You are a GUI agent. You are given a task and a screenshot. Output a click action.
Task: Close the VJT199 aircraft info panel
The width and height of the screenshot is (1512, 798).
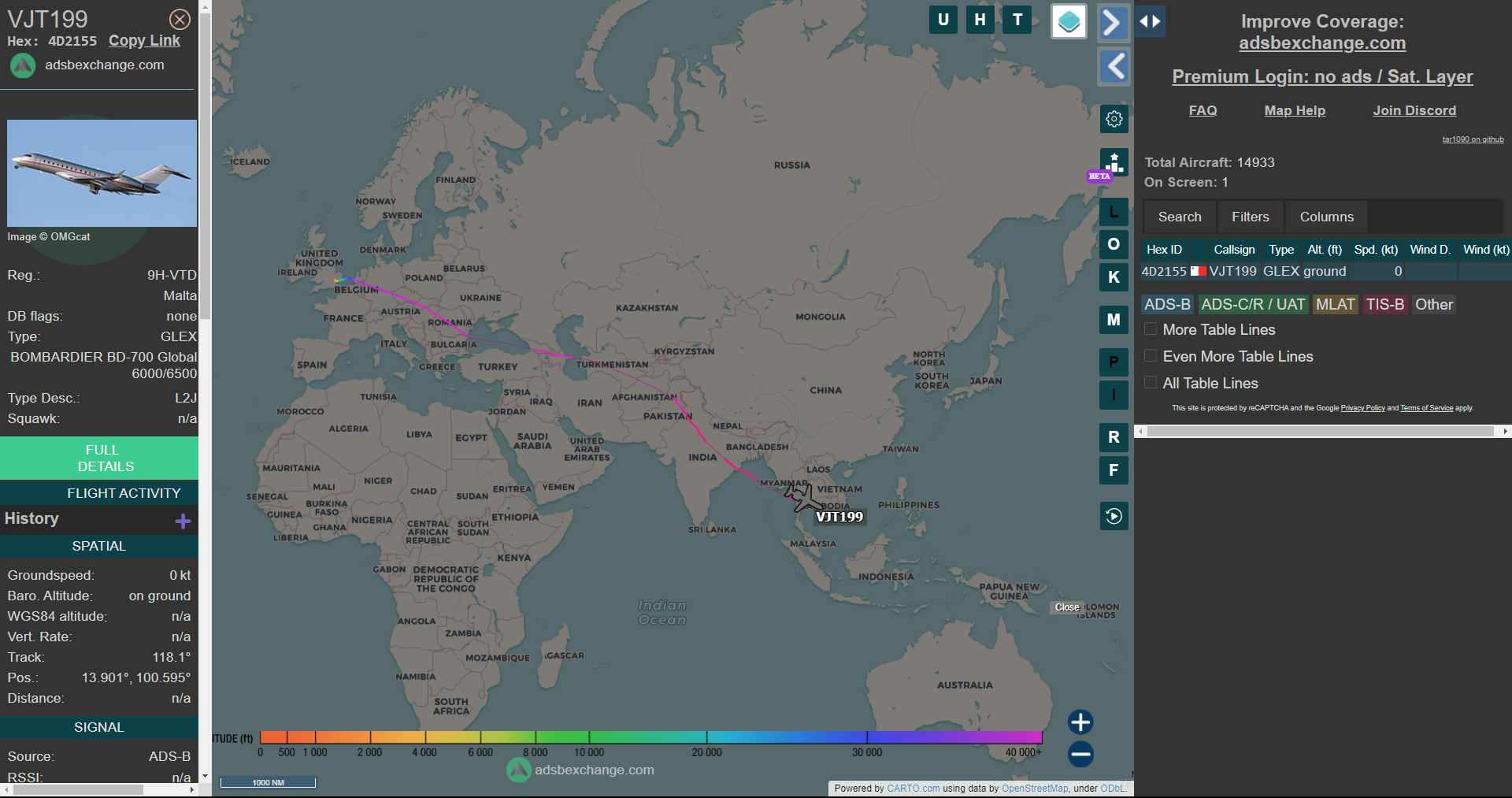180,19
